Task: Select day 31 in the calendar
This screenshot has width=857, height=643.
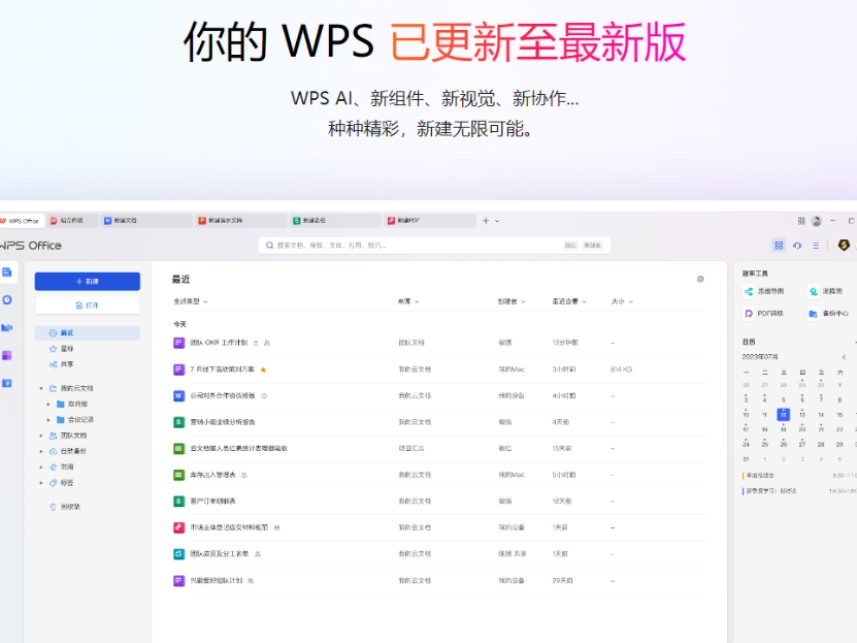Action: point(746,459)
